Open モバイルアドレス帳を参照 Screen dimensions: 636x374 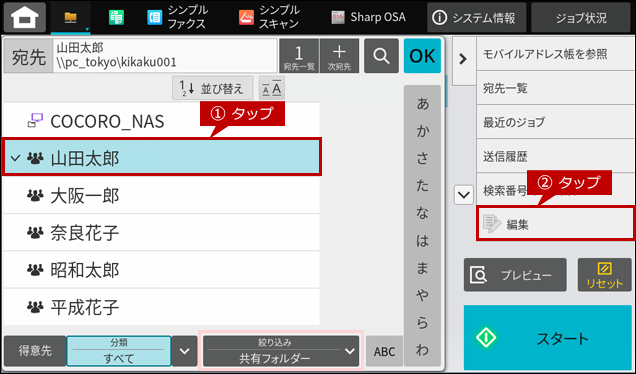[x=555, y=54]
